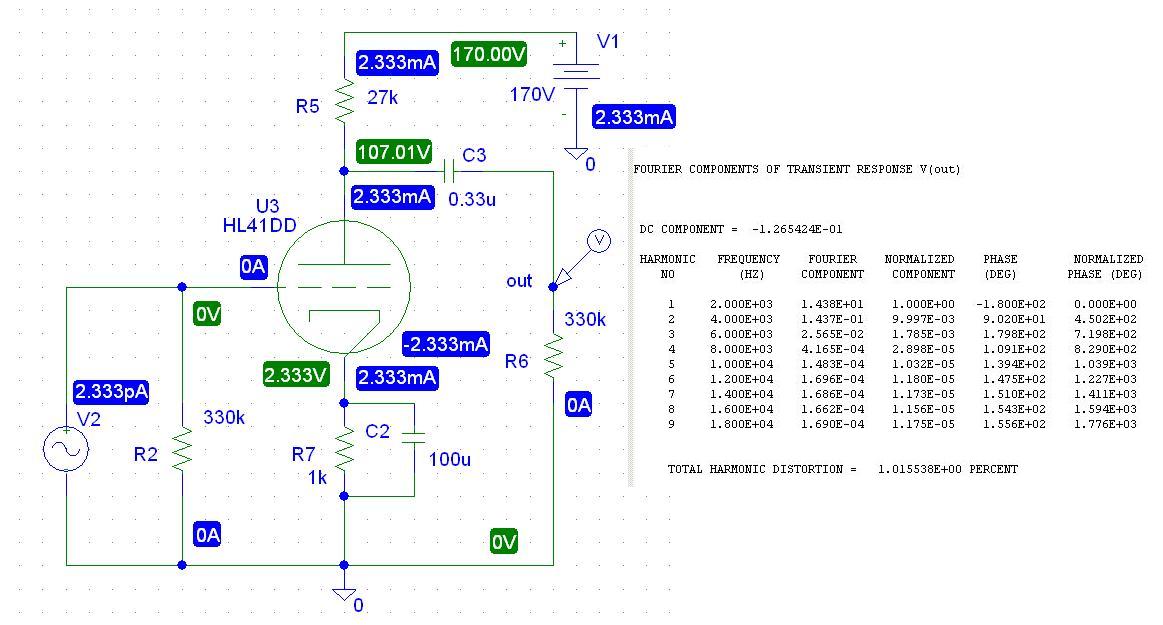
Task: Select resistor R2 symbol
Action: (x=182, y=449)
